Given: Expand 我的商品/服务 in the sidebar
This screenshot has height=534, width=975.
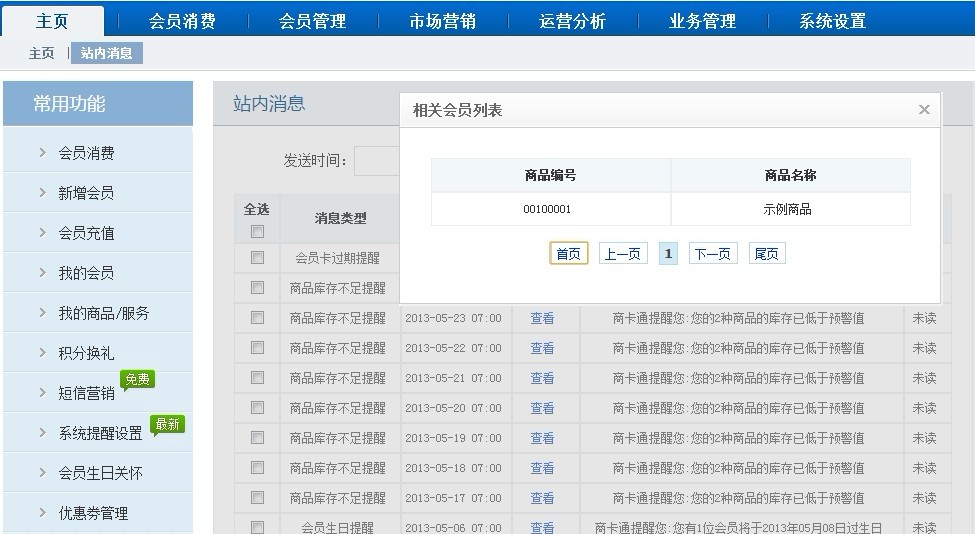Looking at the screenshot, I should tap(103, 313).
